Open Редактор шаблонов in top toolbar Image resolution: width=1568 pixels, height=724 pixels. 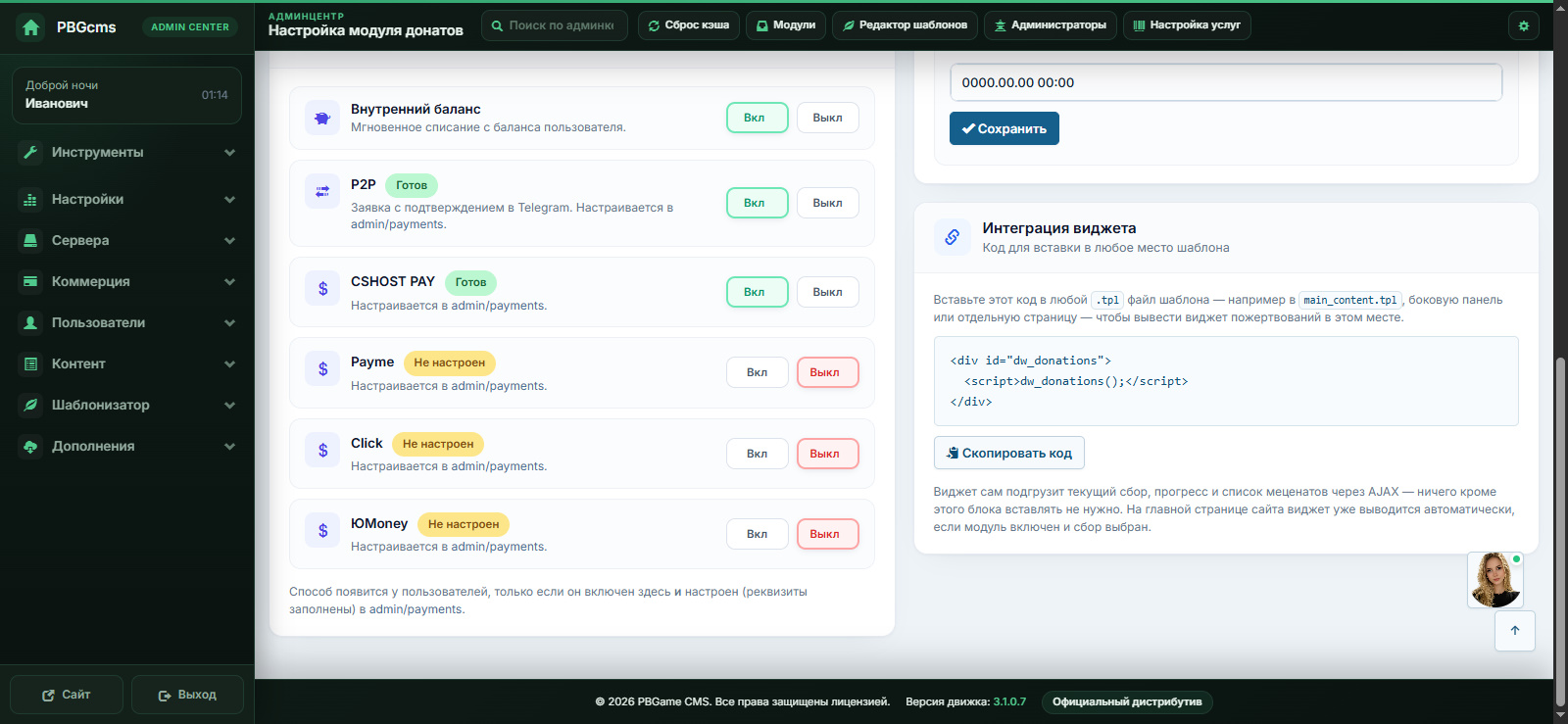pos(905,25)
